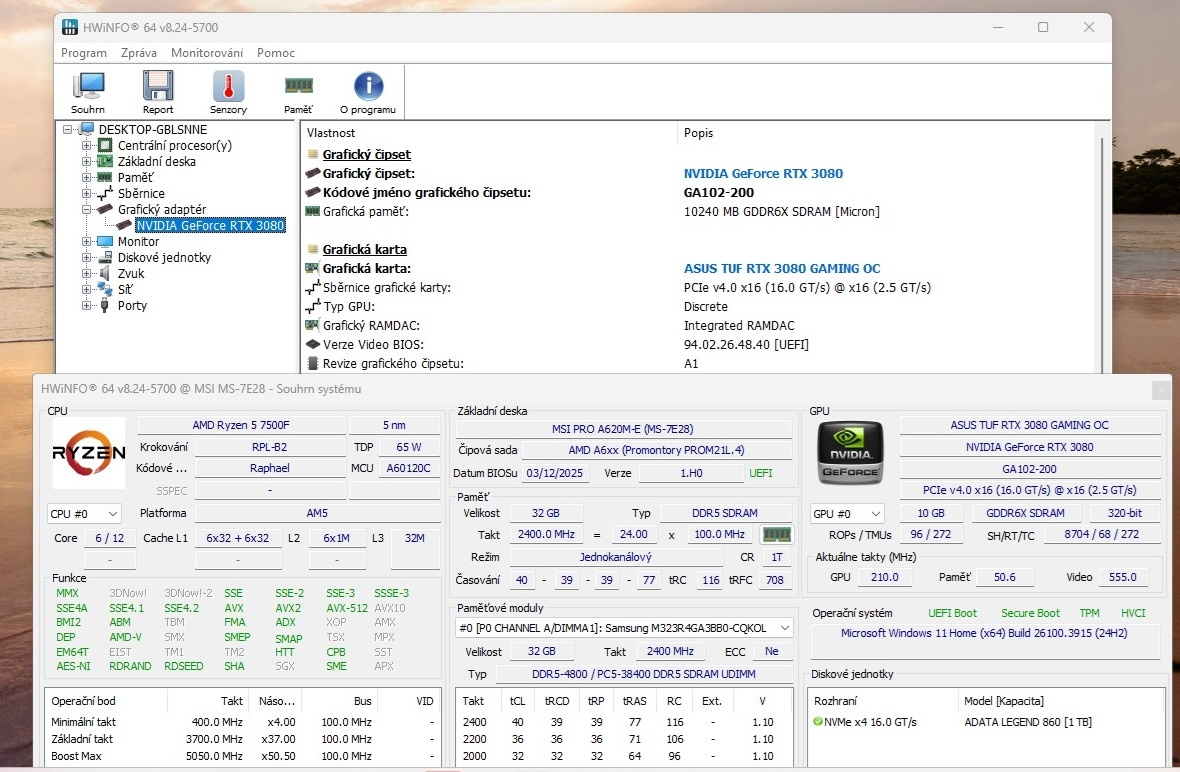Select NVIDIA GeForce RTX 3080 in the device tree
The width and height of the screenshot is (1180, 772).
tap(210, 225)
